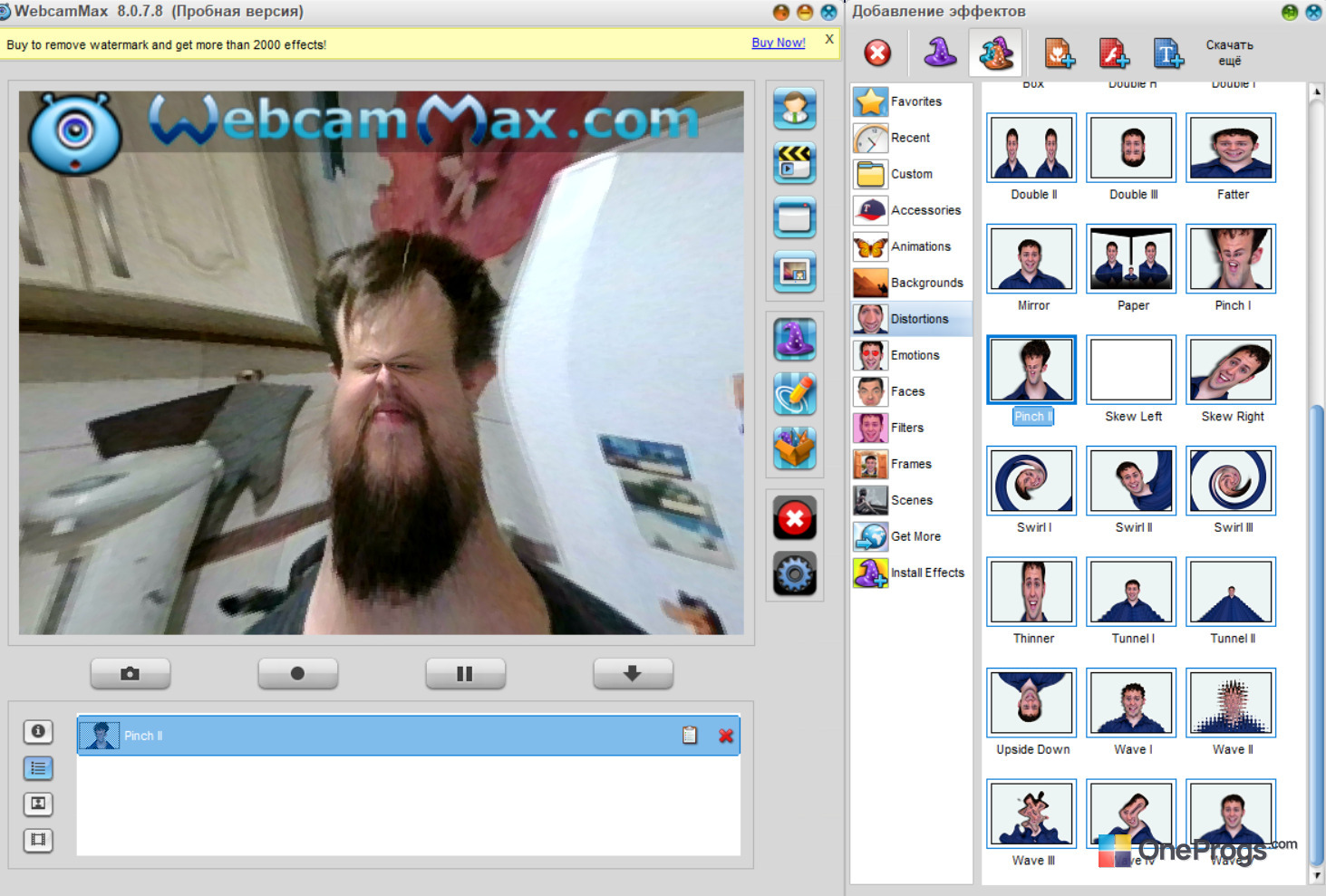1326x896 pixels.
Task: Browse the Filters category
Action: pyautogui.click(x=911, y=428)
